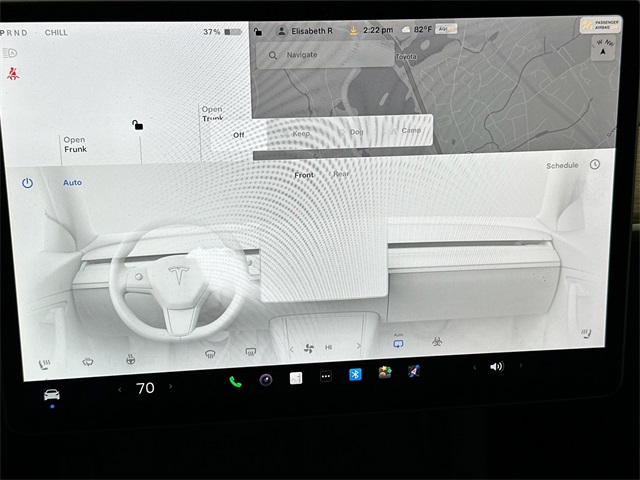
Task: Open the car controls menu icon
Action: coord(52,395)
